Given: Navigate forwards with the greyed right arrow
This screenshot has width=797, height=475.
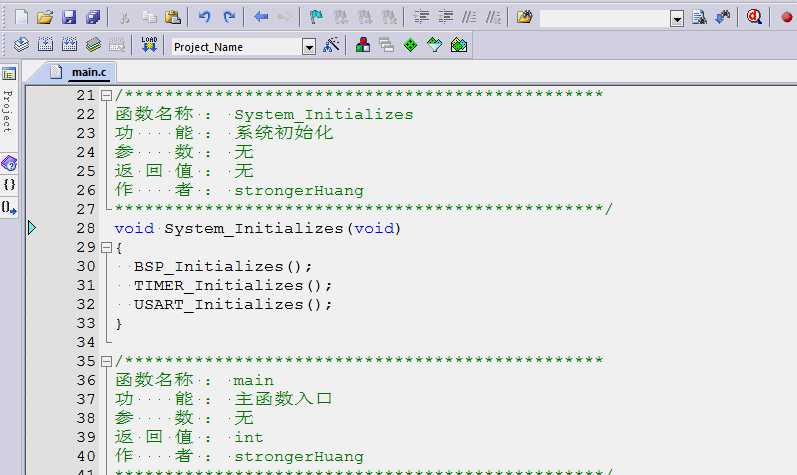Looking at the screenshot, I should pyautogui.click(x=285, y=17).
